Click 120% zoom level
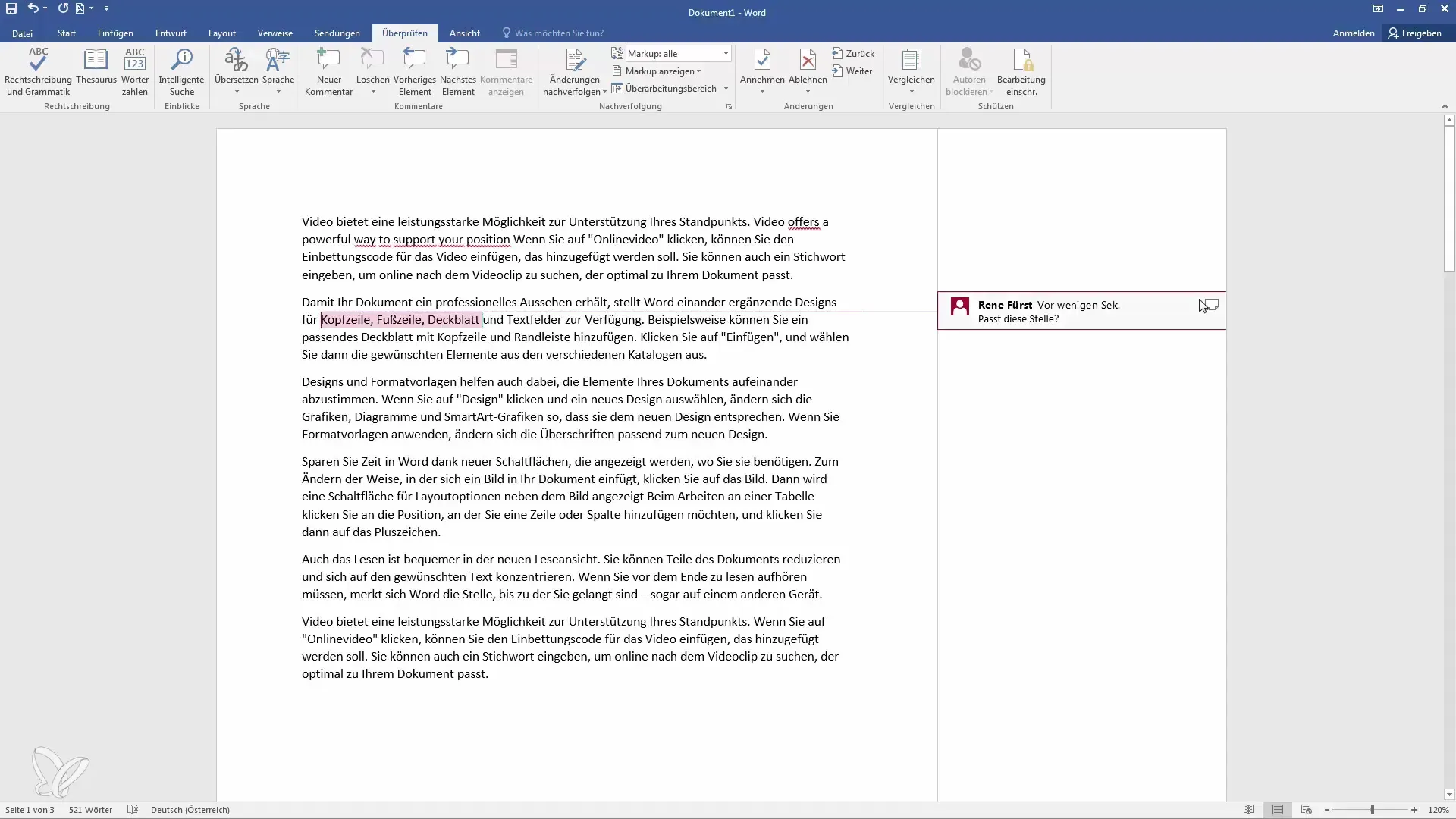Screen dimensions: 1456x819 pyautogui.click(x=1439, y=810)
